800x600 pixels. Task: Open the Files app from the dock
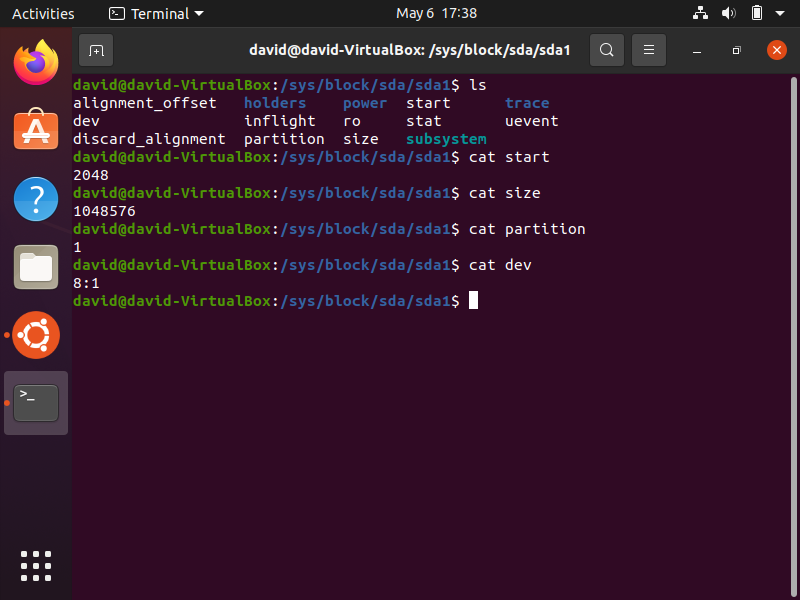pyautogui.click(x=35, y=267)
